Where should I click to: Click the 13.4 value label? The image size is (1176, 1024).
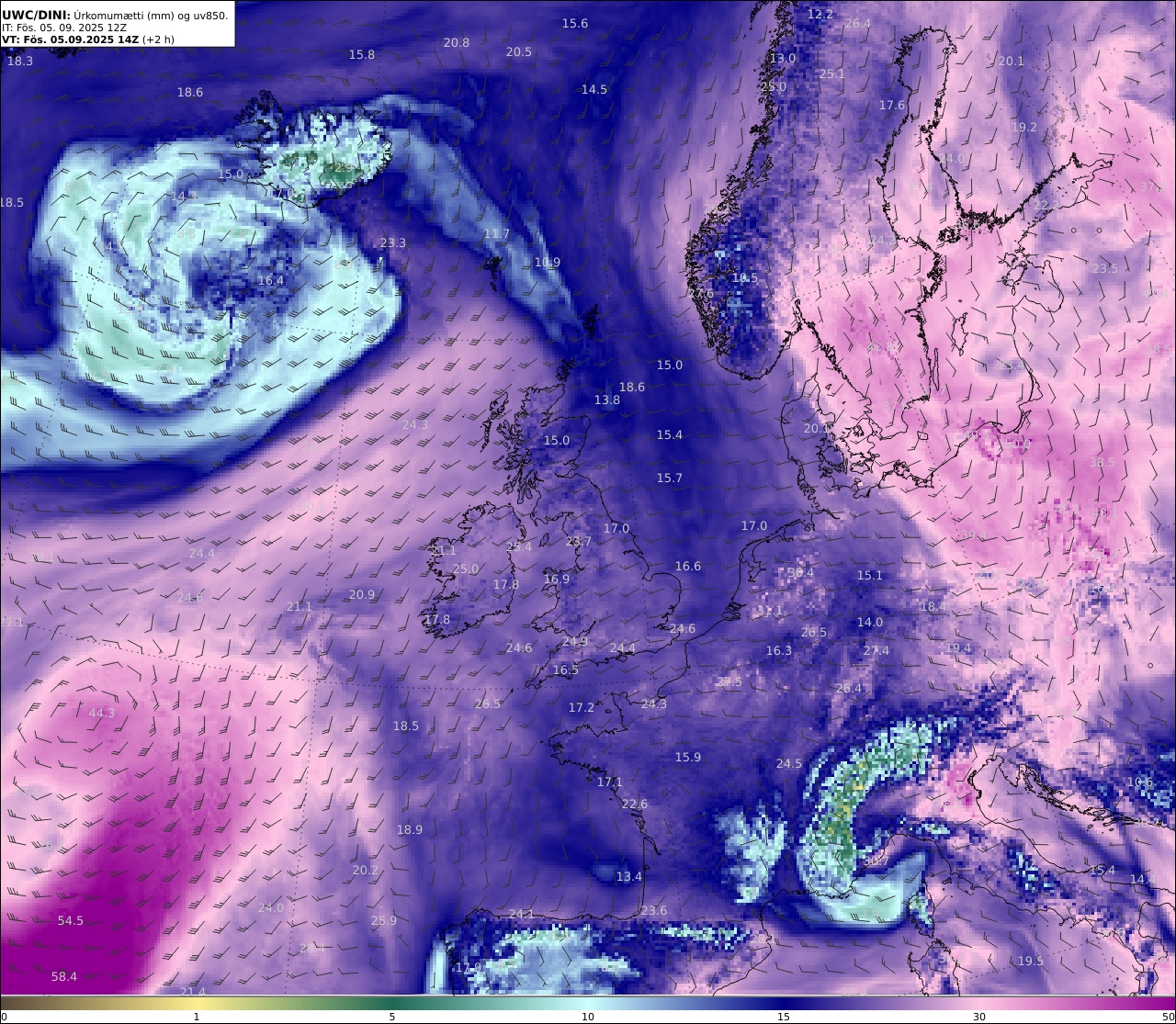(x=629, y=876)
